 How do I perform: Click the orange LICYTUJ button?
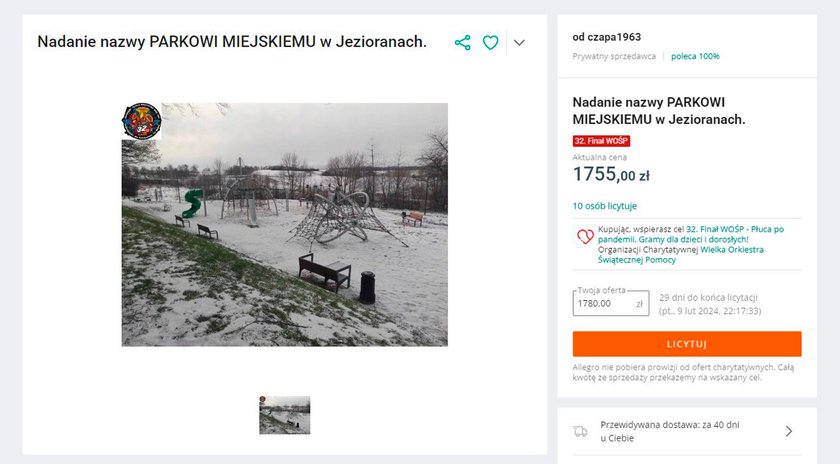point(687,344)
